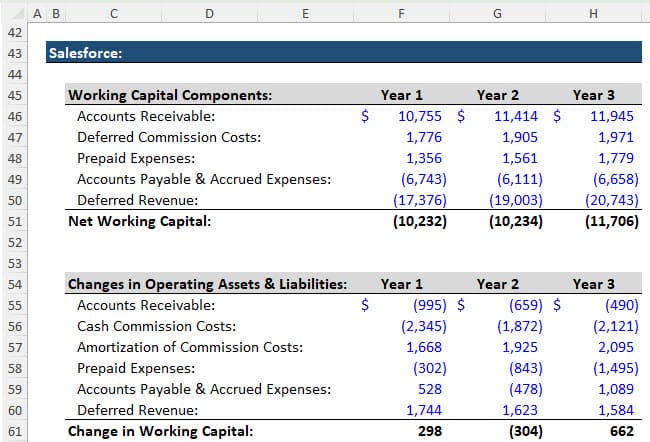Click the value 1,971
Viewport: 650px width, 442px height.
pos(616,137)
